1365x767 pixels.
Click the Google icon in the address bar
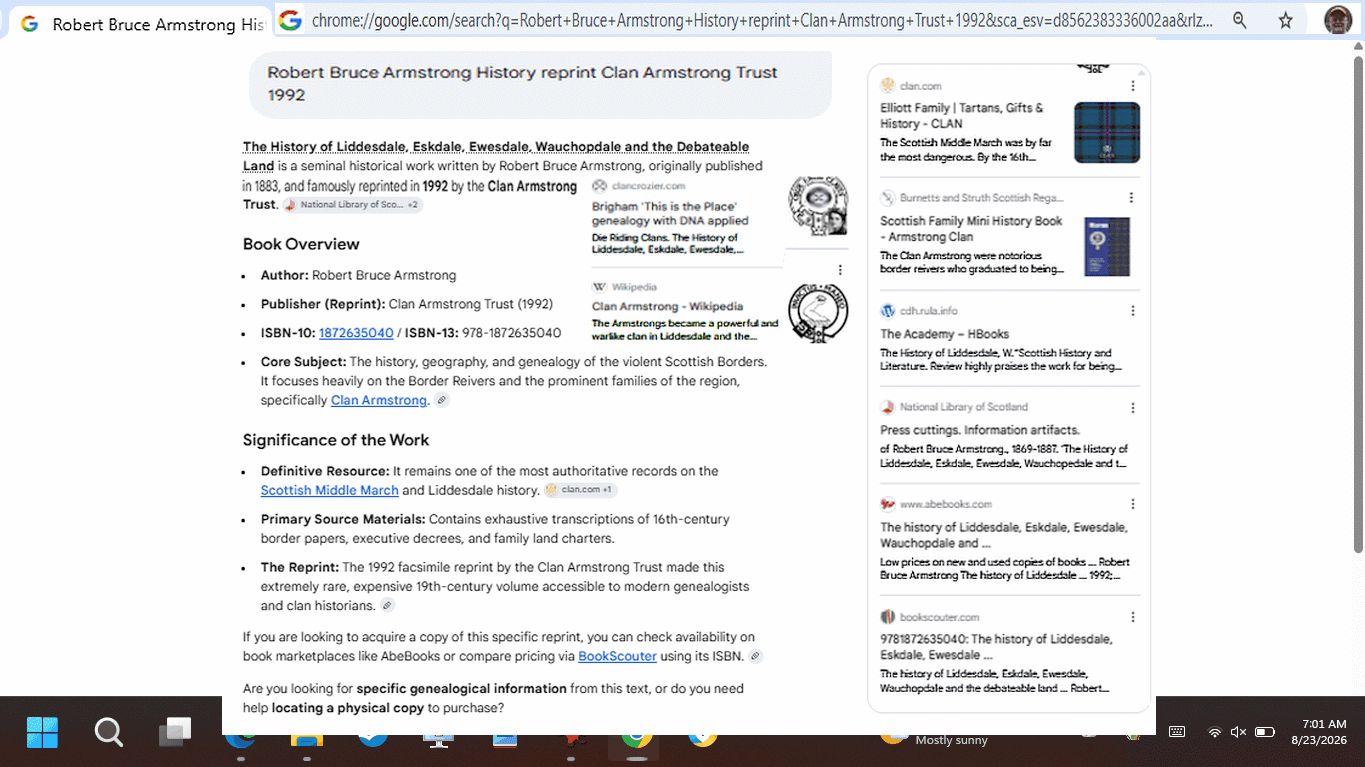click(290, 20)
